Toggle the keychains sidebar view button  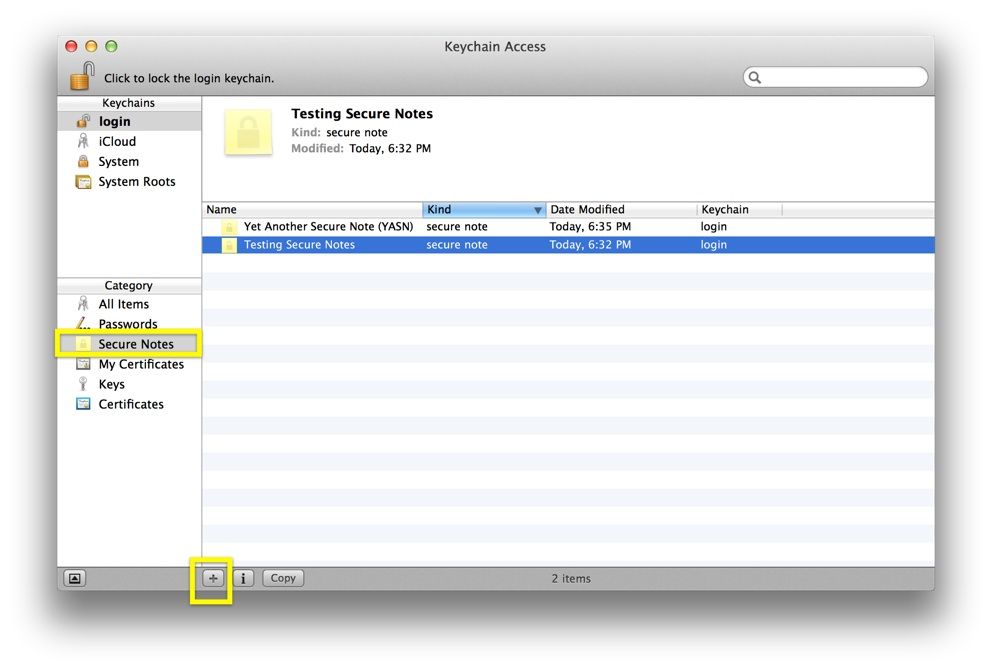coord(75,578)
